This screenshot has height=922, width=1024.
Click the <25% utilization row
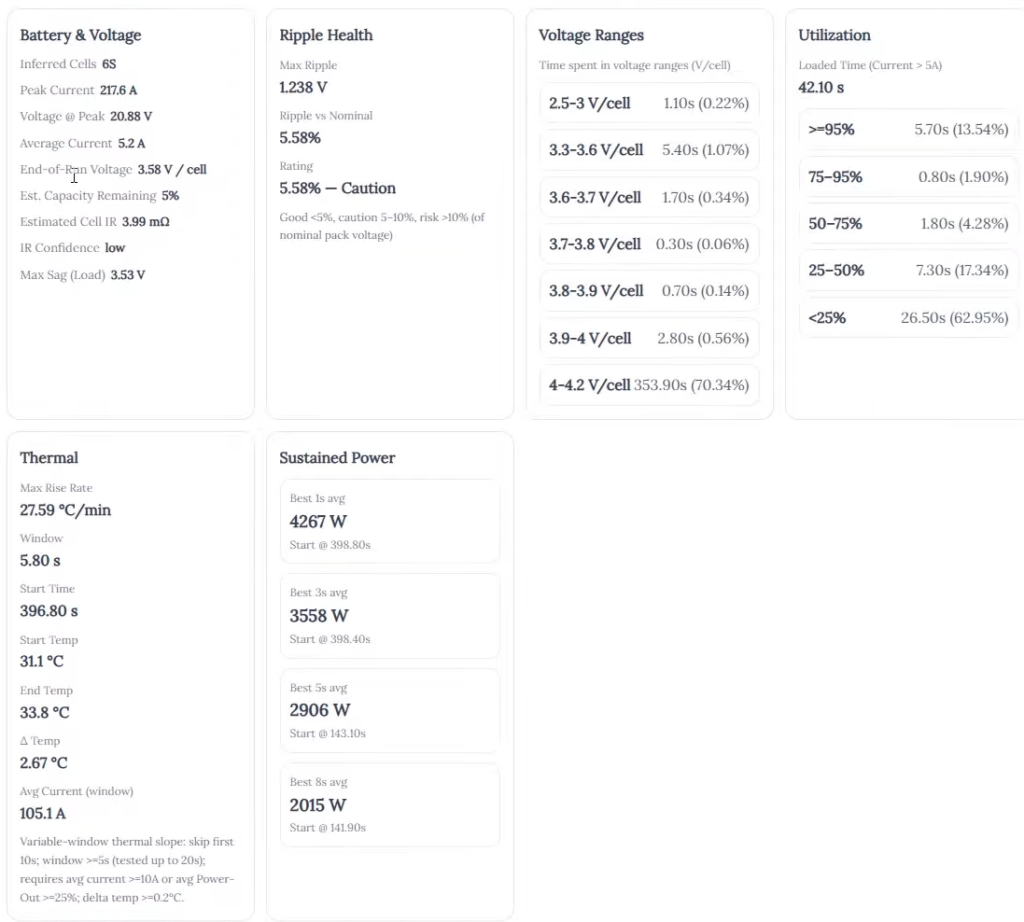pos(908,318)
